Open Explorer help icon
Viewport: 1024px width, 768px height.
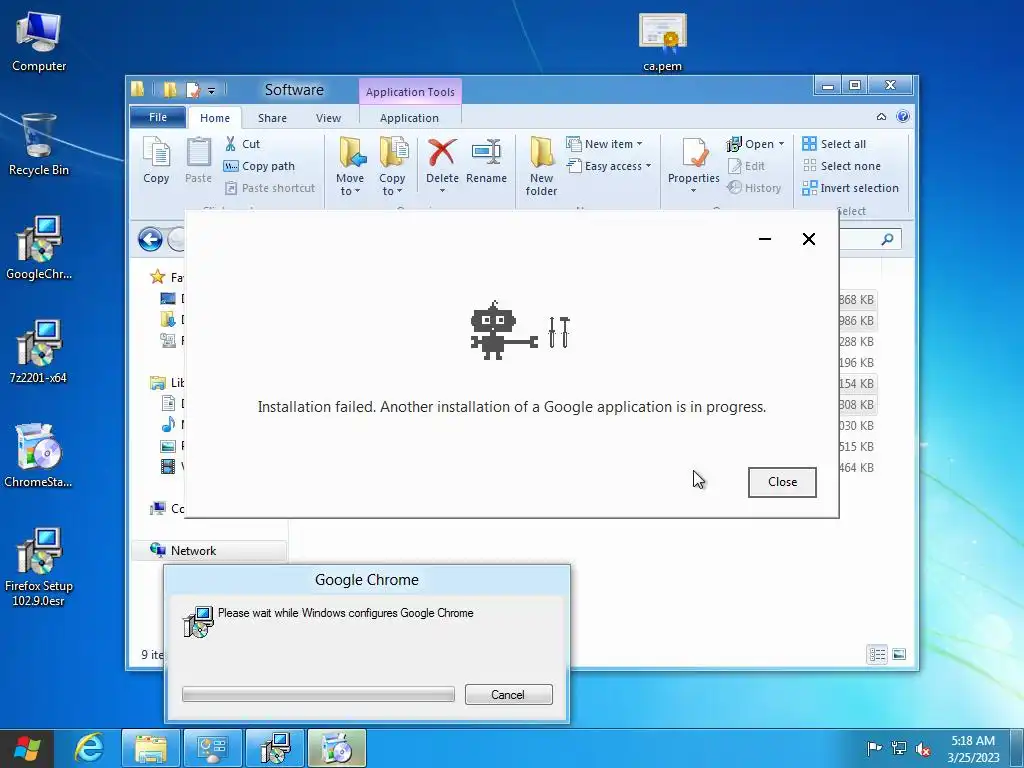903,116
